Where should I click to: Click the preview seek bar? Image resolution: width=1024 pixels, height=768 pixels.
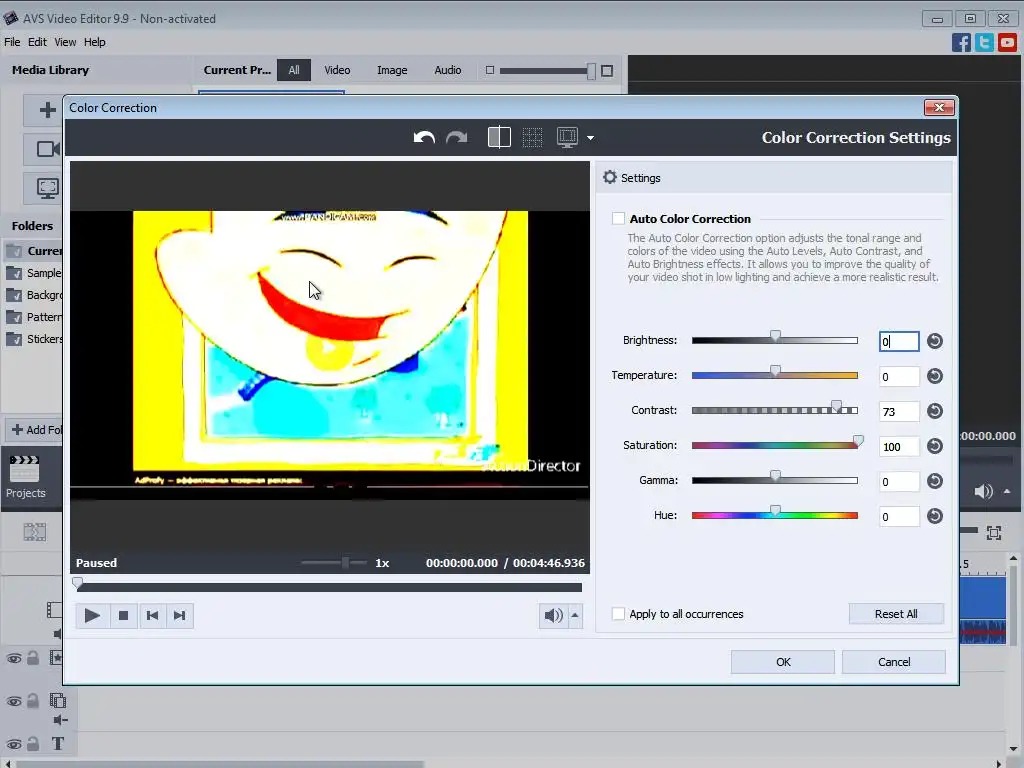[x=329, y=588]
